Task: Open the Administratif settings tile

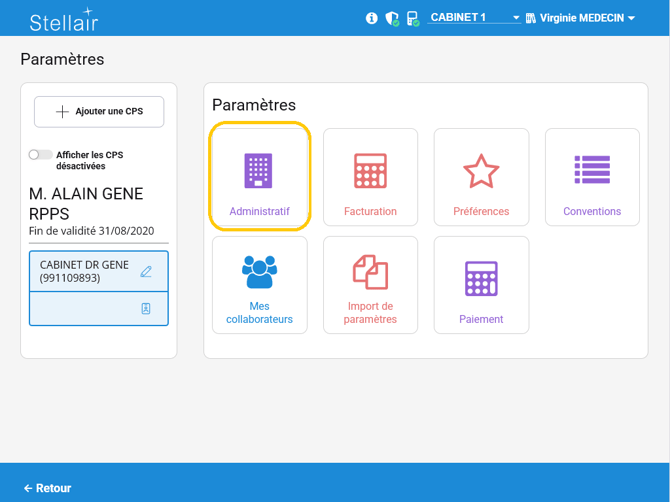Action: click(259, 178)
